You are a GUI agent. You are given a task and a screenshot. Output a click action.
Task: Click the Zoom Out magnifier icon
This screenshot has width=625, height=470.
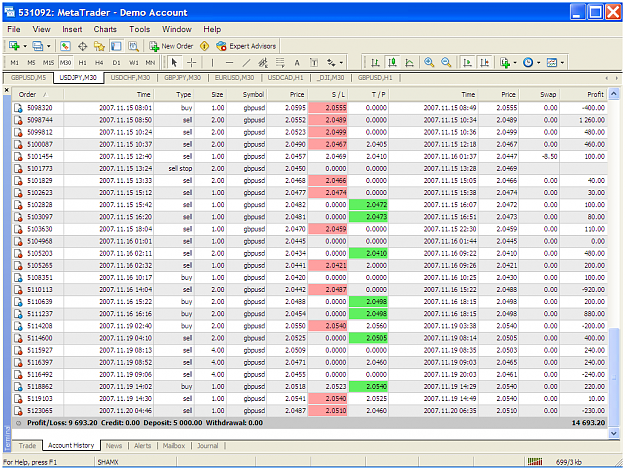coord(446,63)
